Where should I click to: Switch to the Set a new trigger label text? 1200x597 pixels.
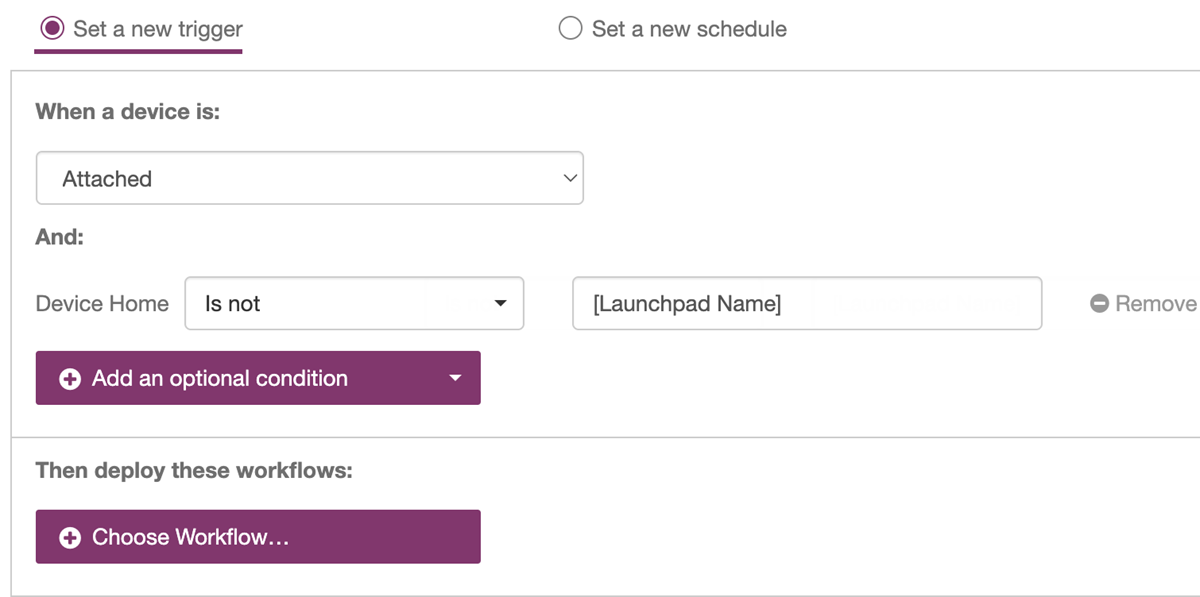pos(158,29)
